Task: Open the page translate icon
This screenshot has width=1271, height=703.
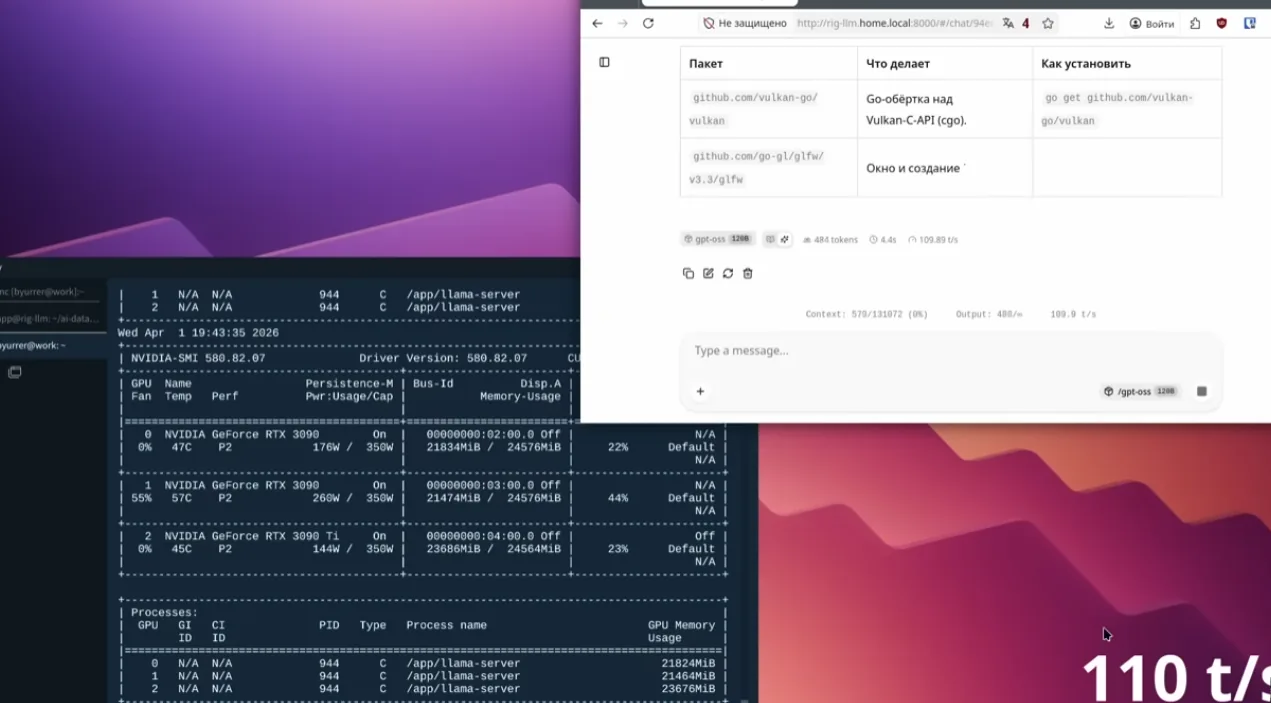Action: pyautogui.click(x=1008, y=23)
